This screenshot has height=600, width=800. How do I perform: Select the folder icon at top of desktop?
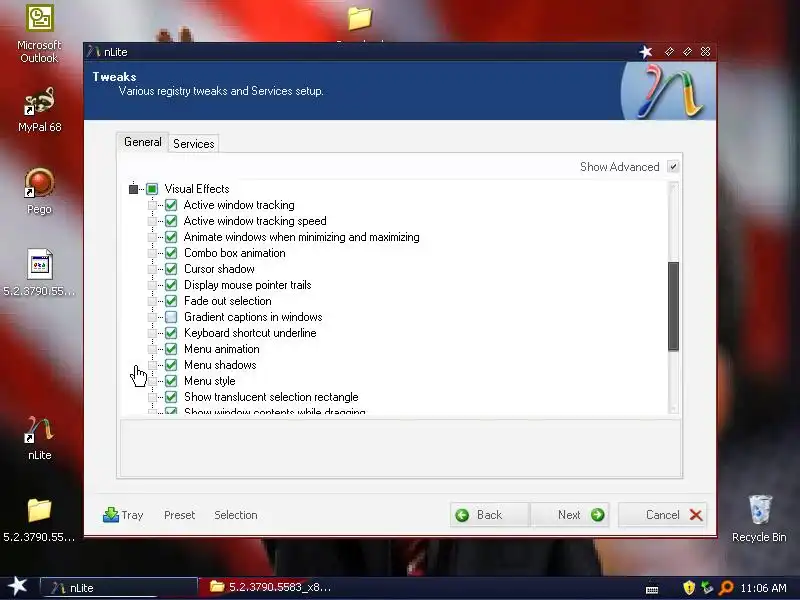coord(360,18)
